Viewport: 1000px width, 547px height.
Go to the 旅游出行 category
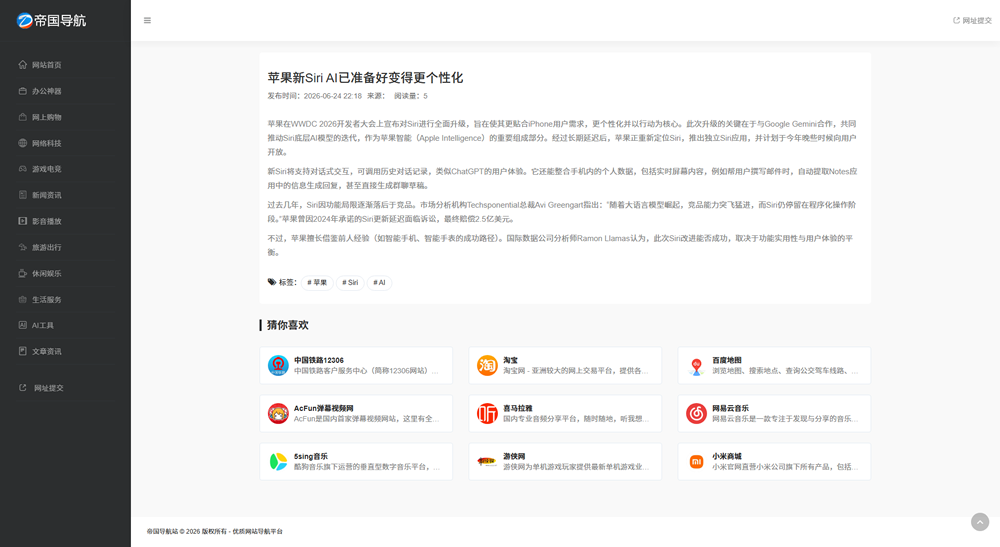(47, 247)
